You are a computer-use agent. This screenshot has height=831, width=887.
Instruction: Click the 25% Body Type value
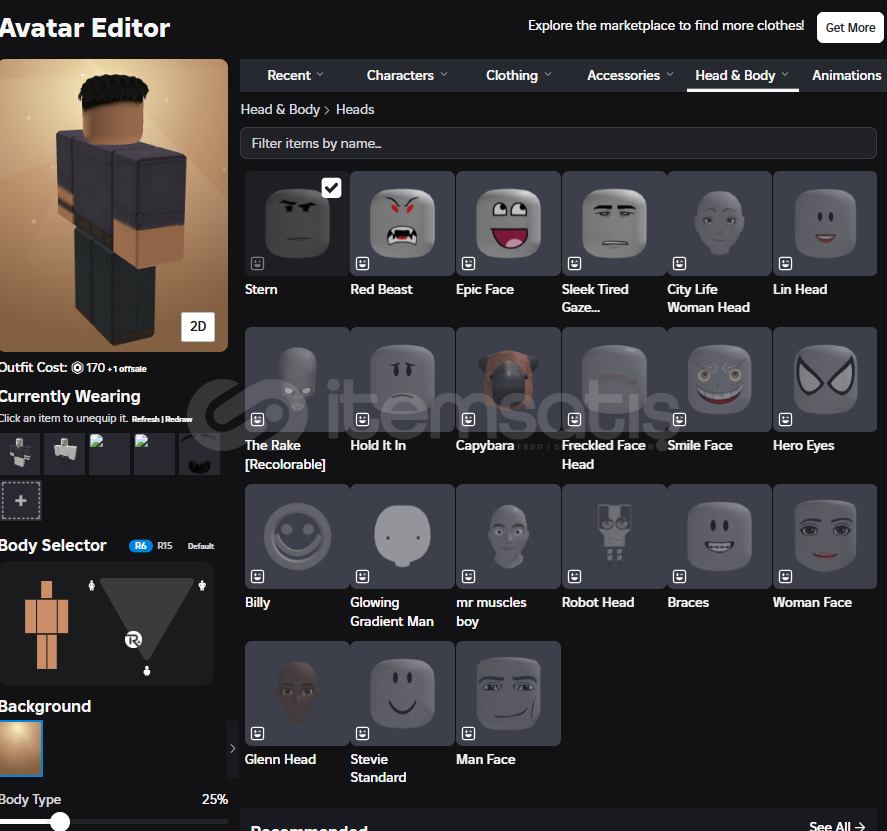pyautogui.click(x=215, y=799)
